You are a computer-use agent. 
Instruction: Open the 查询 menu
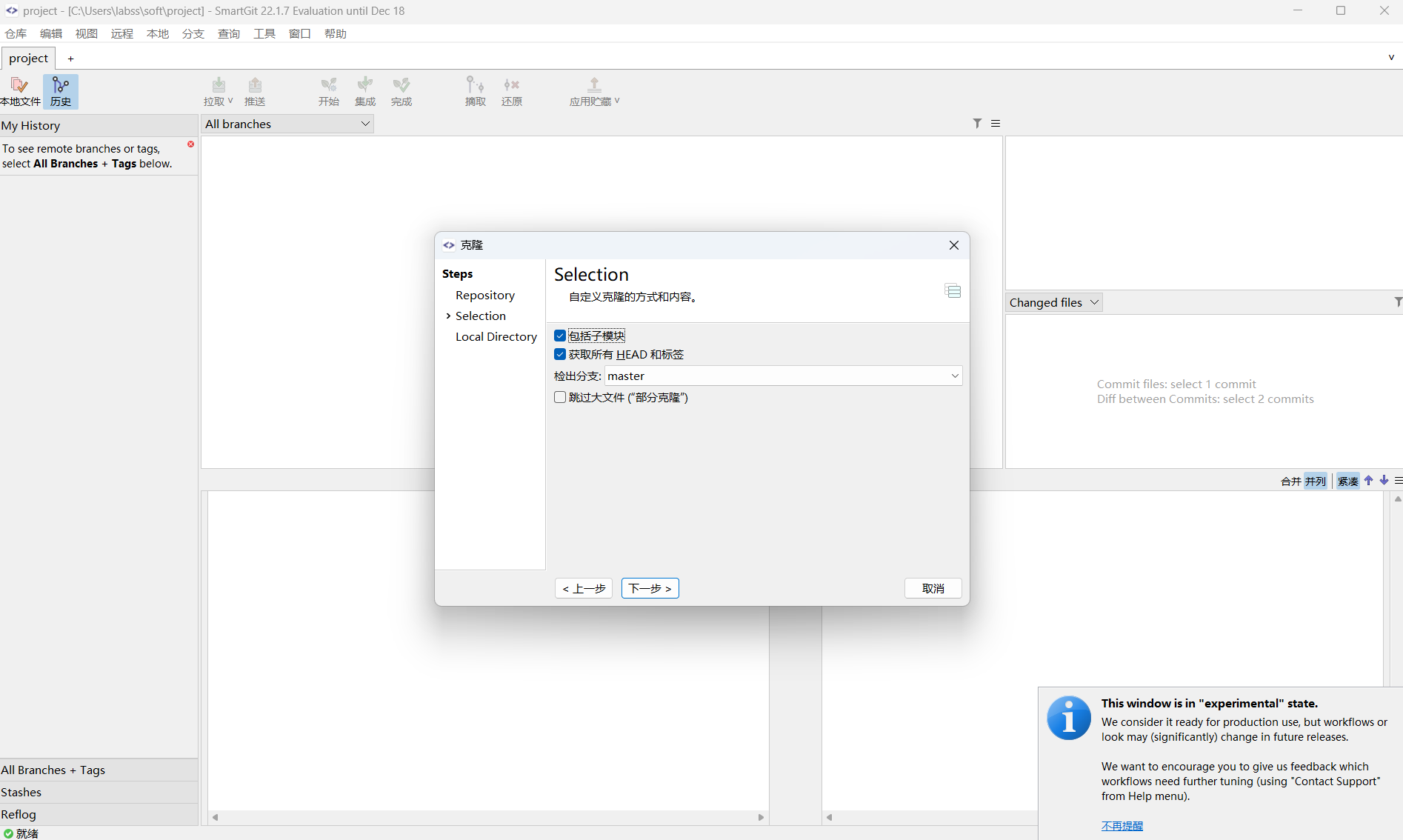(x=229, y=33)
